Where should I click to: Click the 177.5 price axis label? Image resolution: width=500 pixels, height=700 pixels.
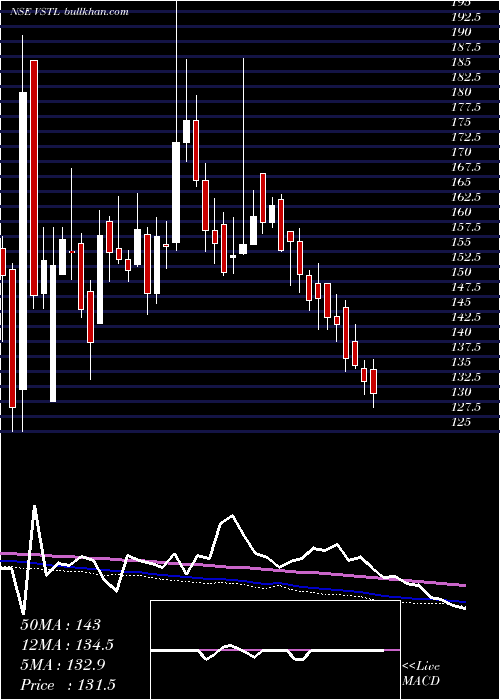pyautogui.click(x=466, y=107)
